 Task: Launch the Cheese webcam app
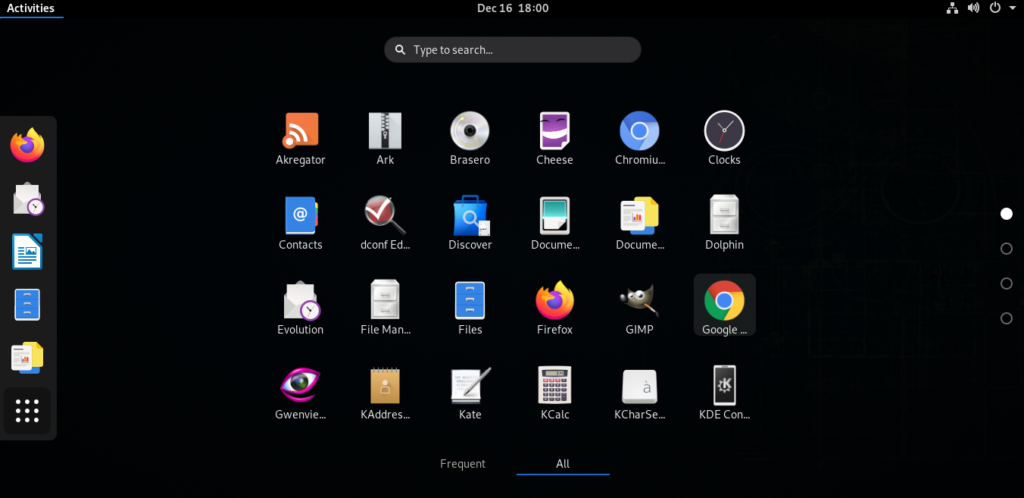554,139
